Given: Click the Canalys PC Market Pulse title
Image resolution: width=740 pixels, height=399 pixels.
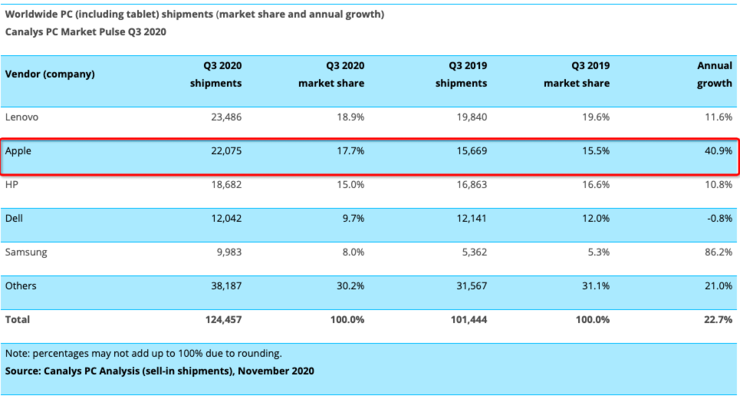Looking at the screenshot, I should (x=85, y=32).
